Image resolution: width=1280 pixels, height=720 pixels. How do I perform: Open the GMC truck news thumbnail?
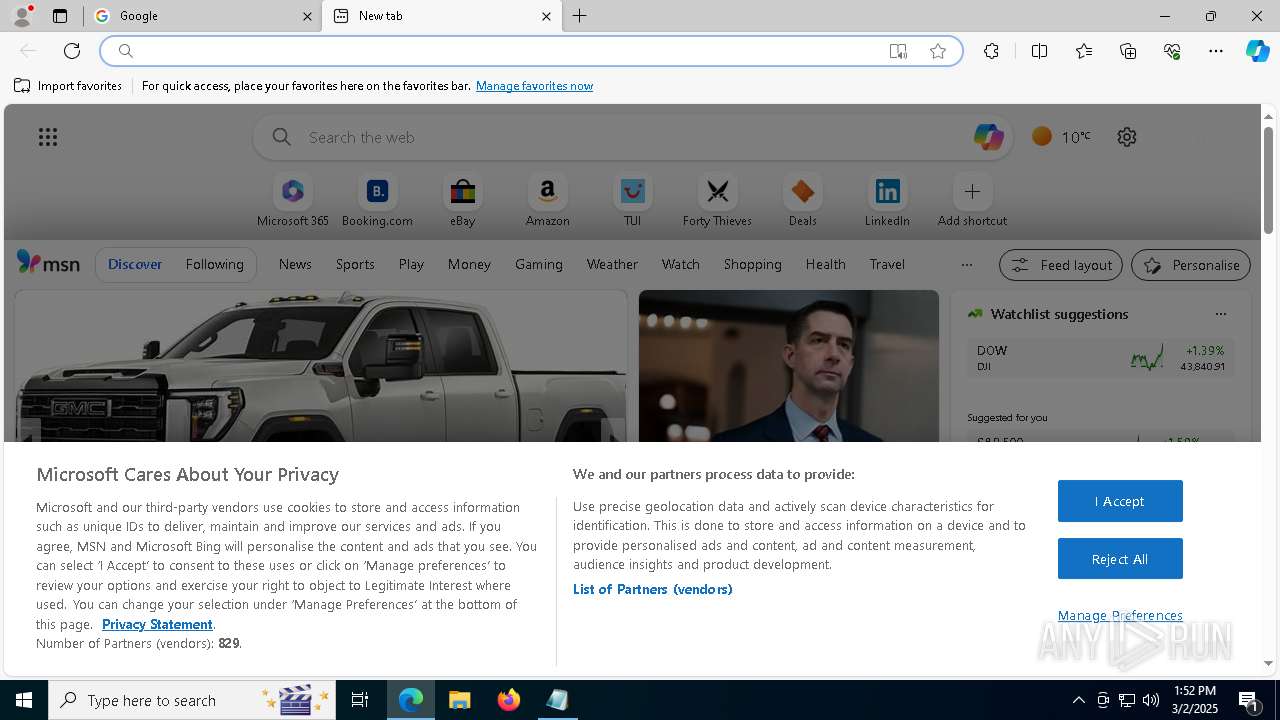tap(321, 366)
